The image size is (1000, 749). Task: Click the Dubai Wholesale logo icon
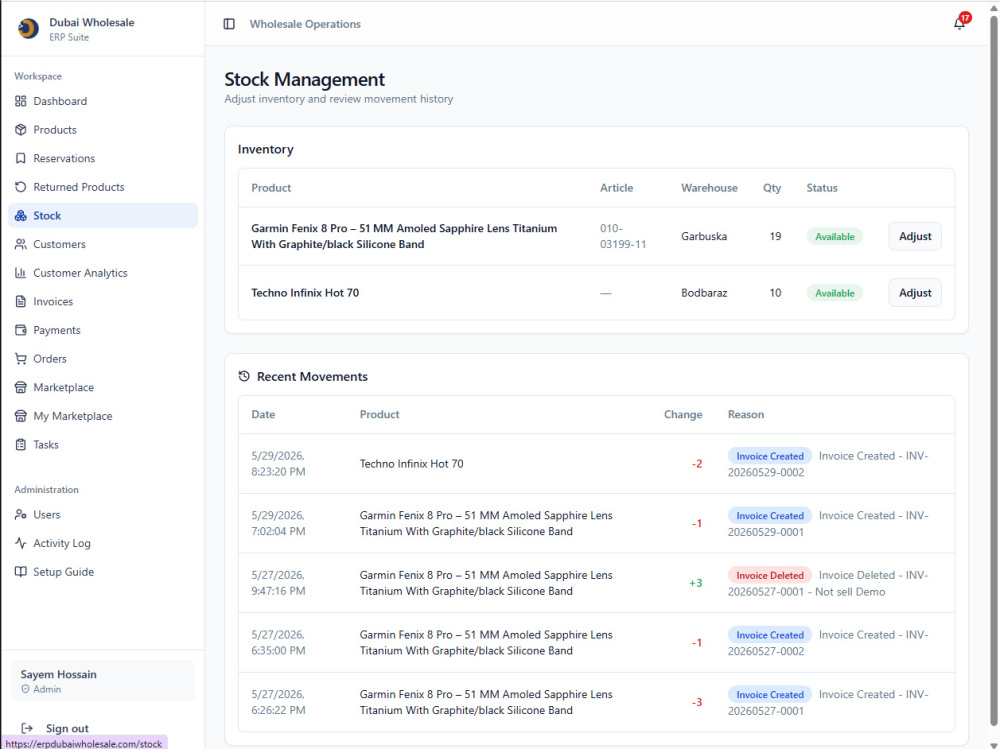(x=28, y=28)
